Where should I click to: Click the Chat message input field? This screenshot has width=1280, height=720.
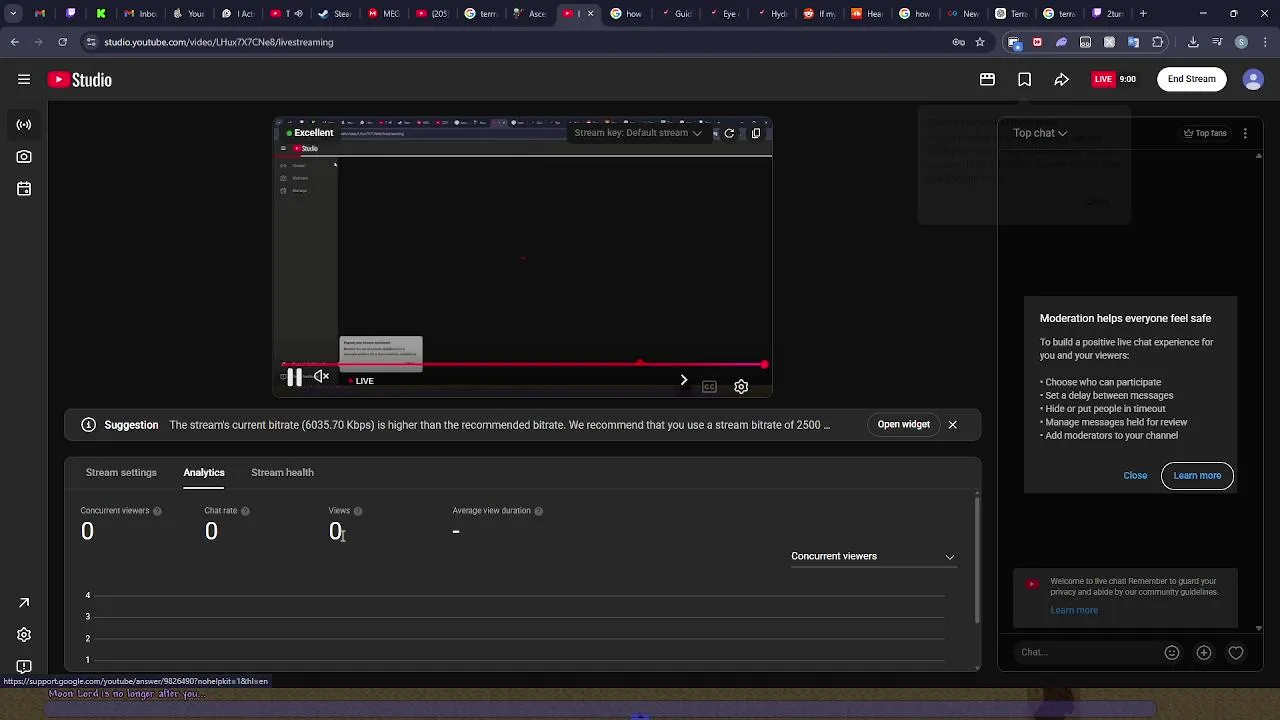pos(1085,652)
